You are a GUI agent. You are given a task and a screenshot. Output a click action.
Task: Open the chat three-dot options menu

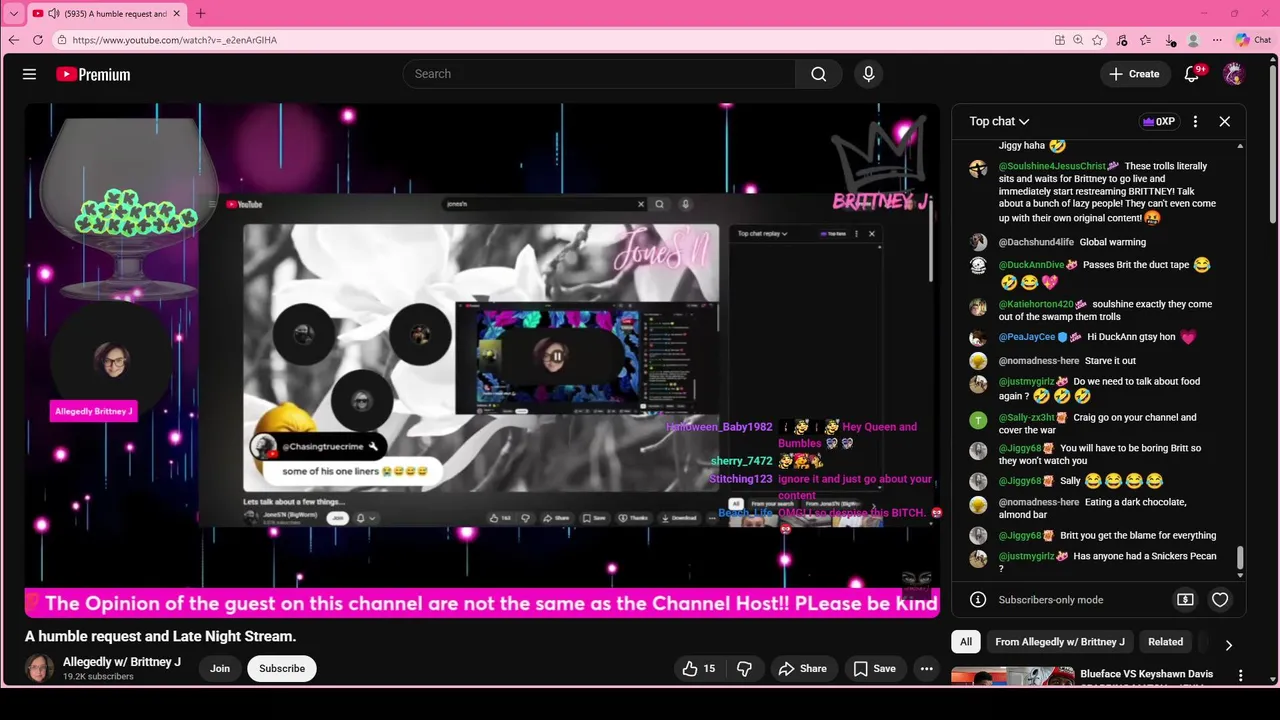click(x=1195, y=121)
